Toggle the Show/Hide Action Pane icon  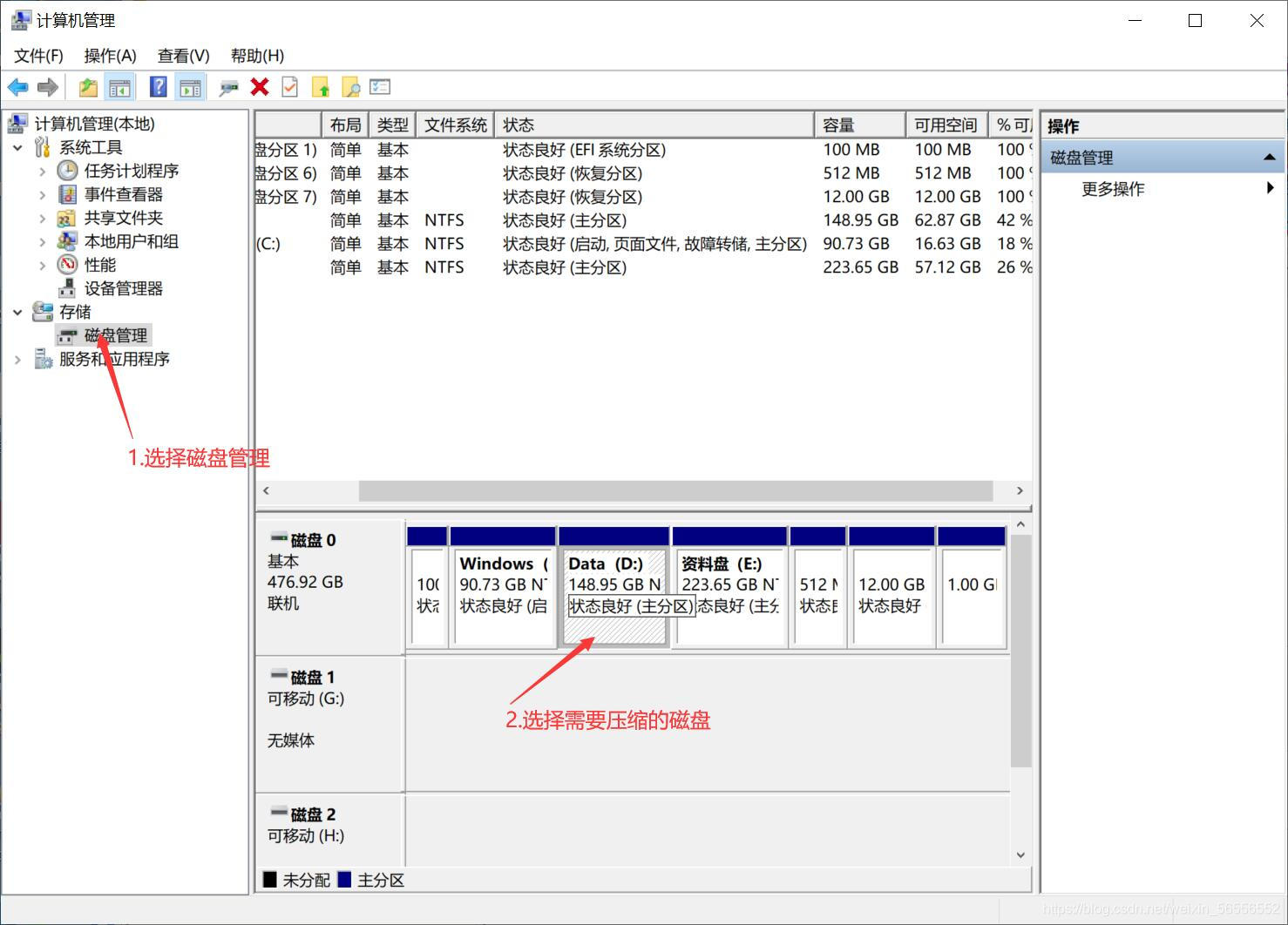(190, 87)
